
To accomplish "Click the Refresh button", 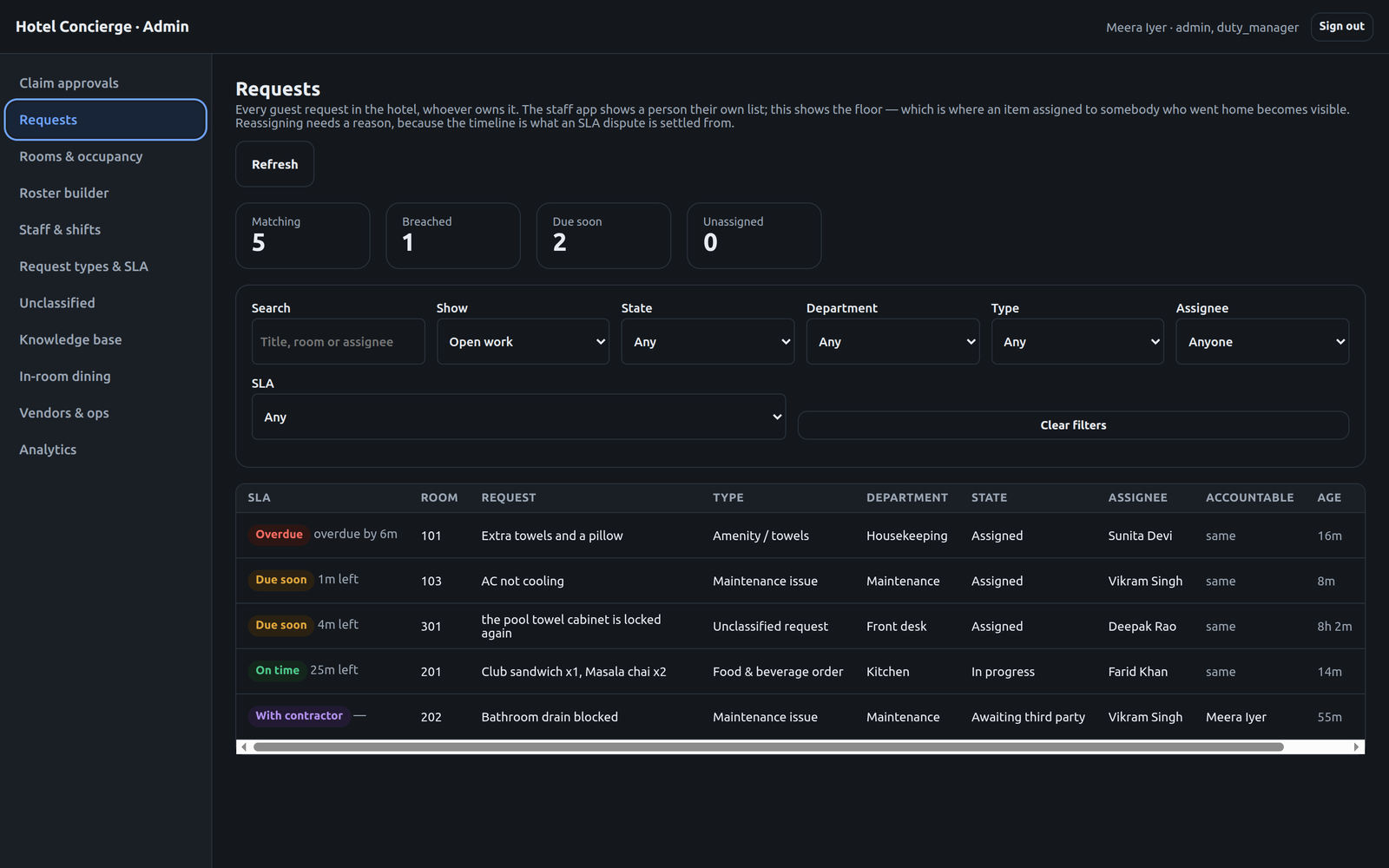I will (274, 164).
